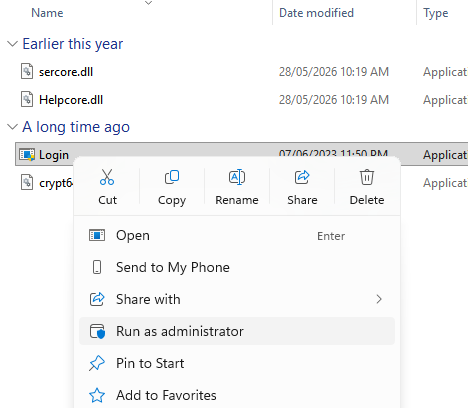
Task: Click the Share icon in top row
Action: (302, 177)
